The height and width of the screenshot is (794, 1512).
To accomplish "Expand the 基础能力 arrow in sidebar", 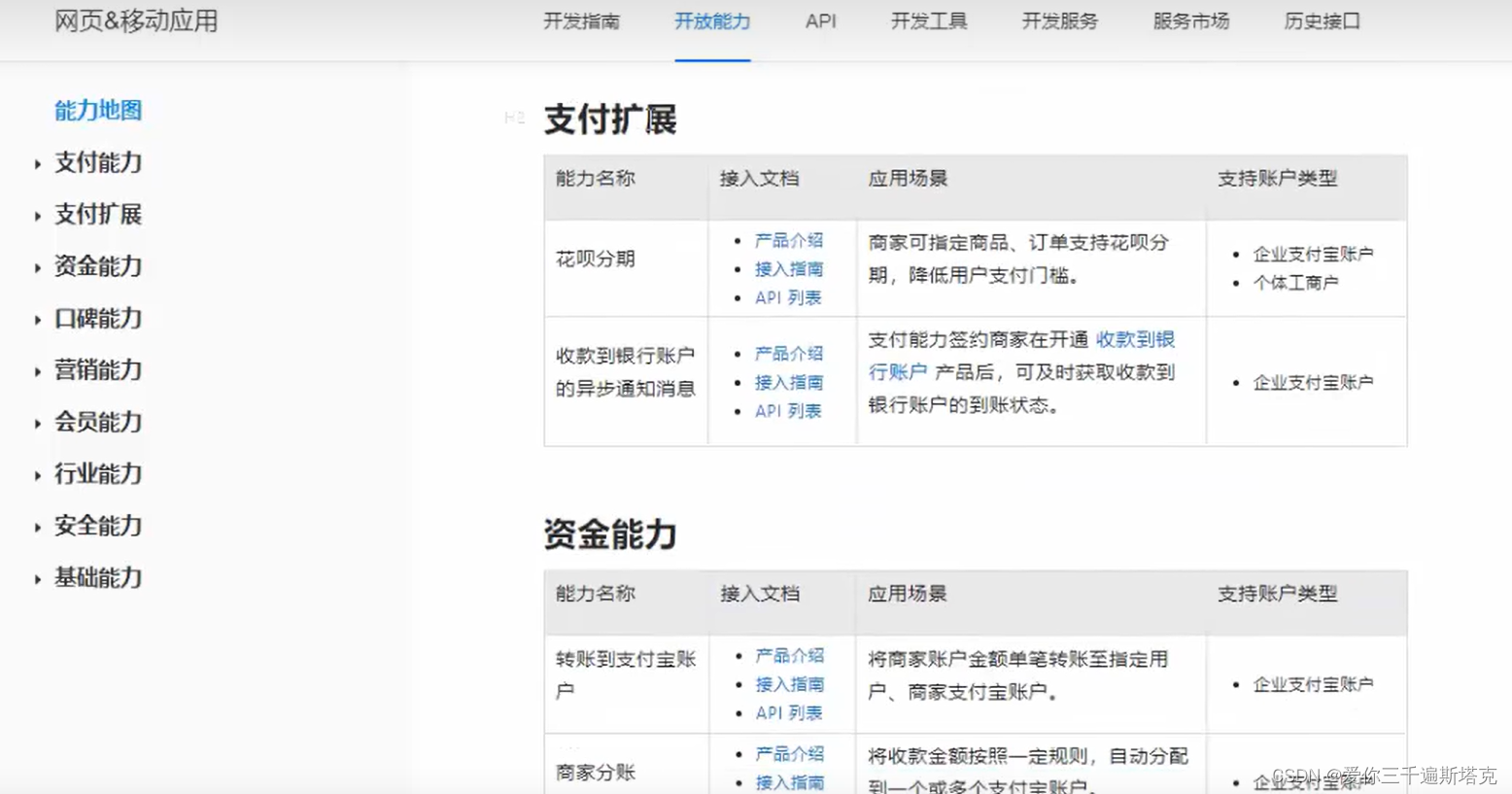I will 37,580.
